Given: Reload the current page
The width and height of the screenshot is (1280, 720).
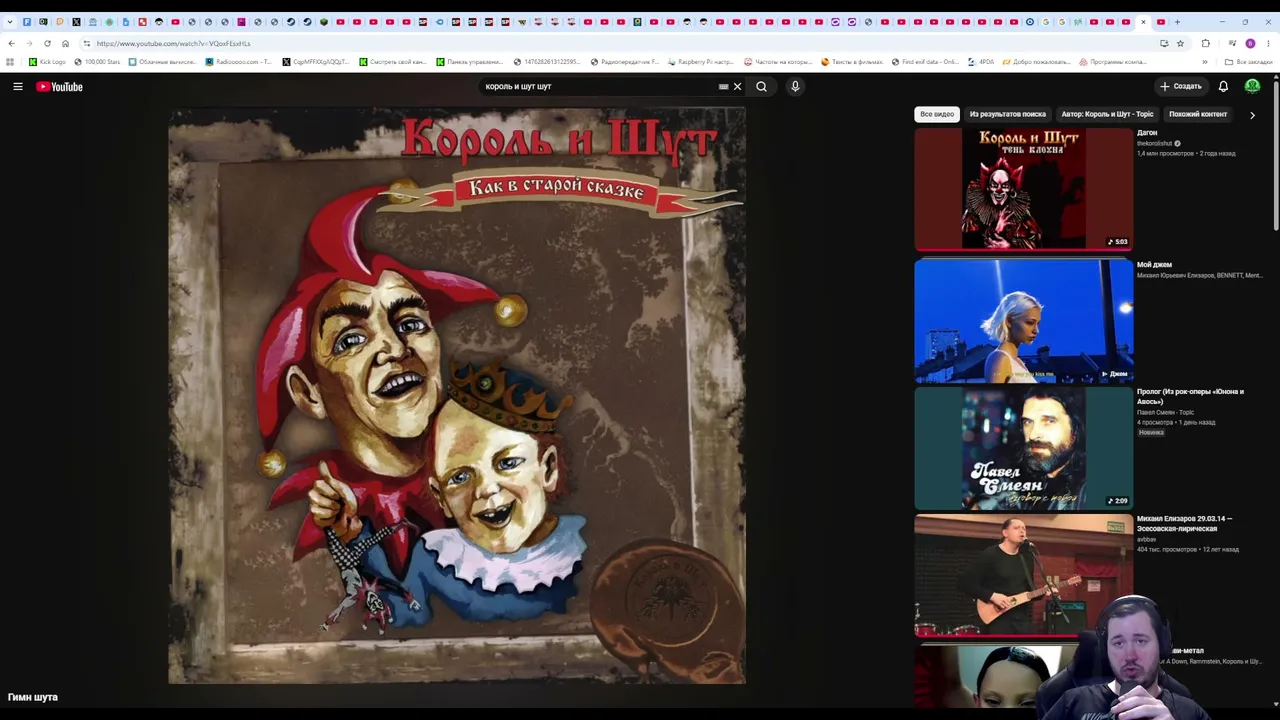Looking at the screenshot, I should [47, 44].
